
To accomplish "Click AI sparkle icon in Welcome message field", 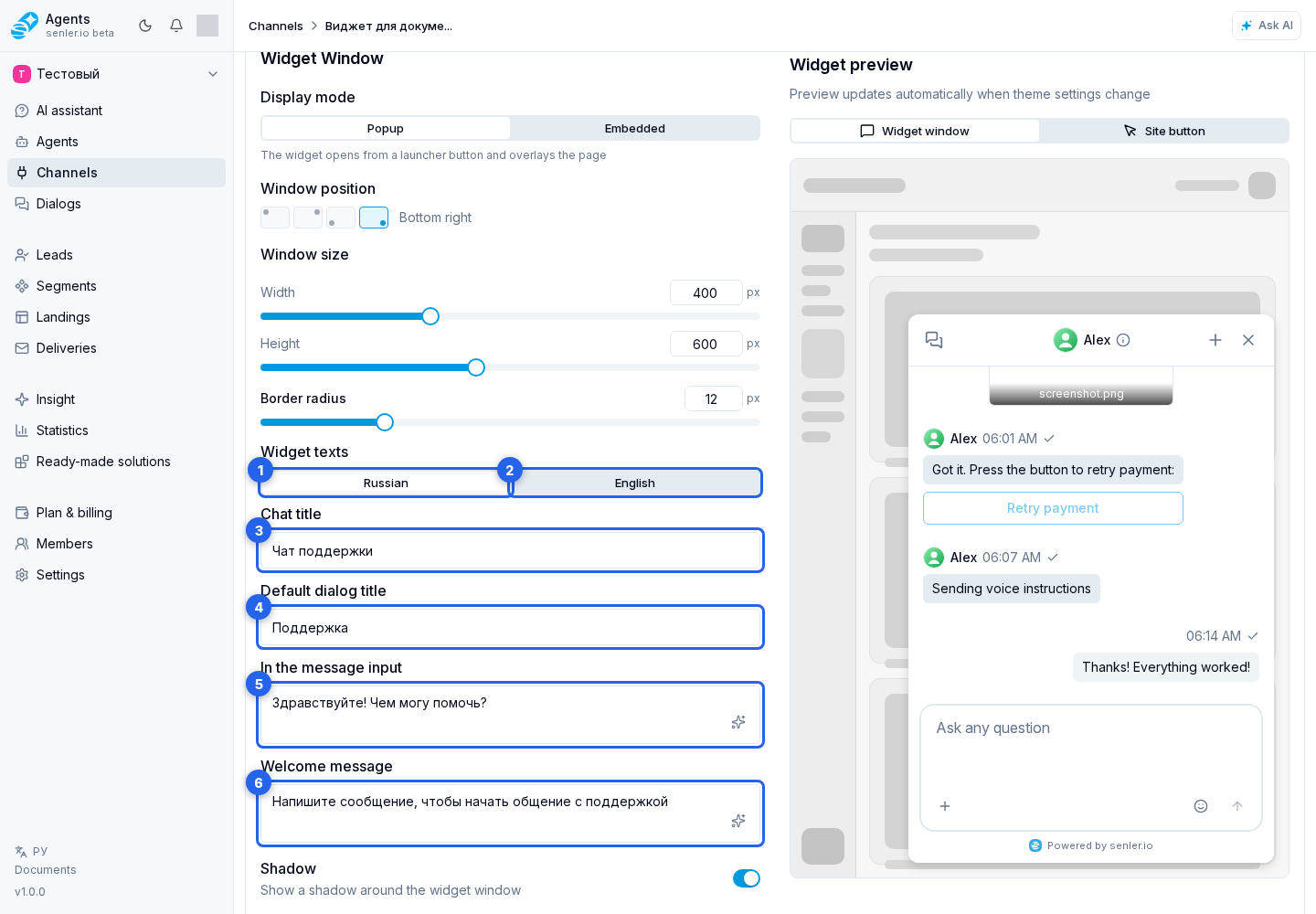I will click(738, 821).
